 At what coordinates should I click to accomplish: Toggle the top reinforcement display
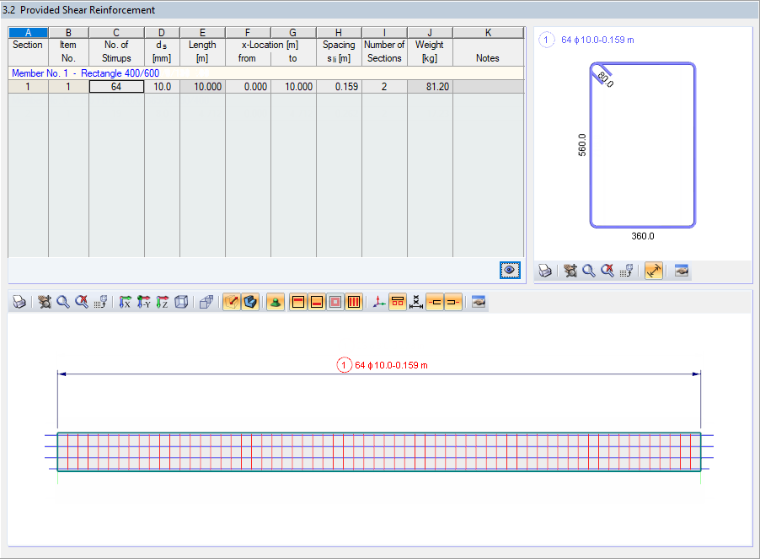coord(298,302)
